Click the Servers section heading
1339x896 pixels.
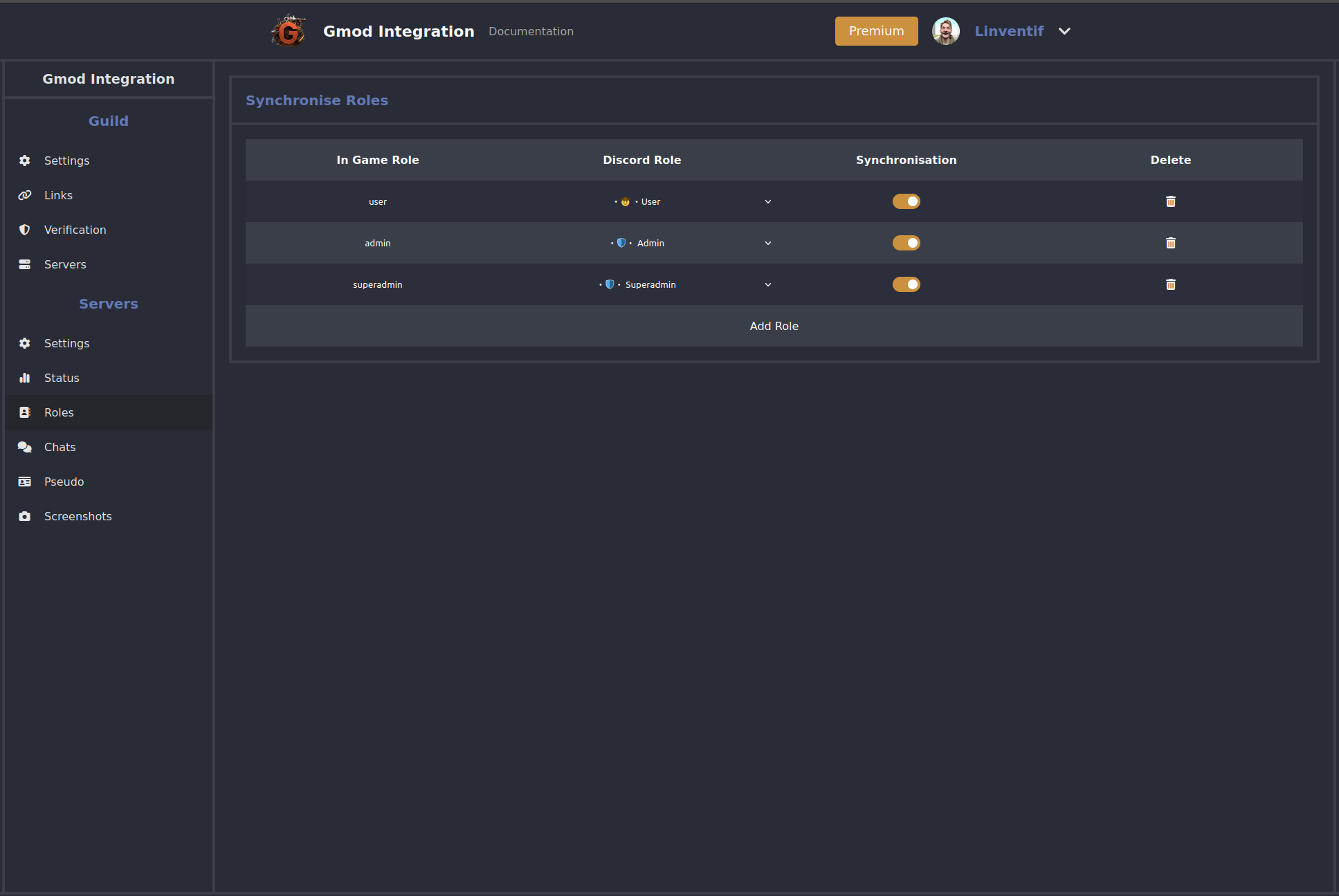tap(109, 304)
